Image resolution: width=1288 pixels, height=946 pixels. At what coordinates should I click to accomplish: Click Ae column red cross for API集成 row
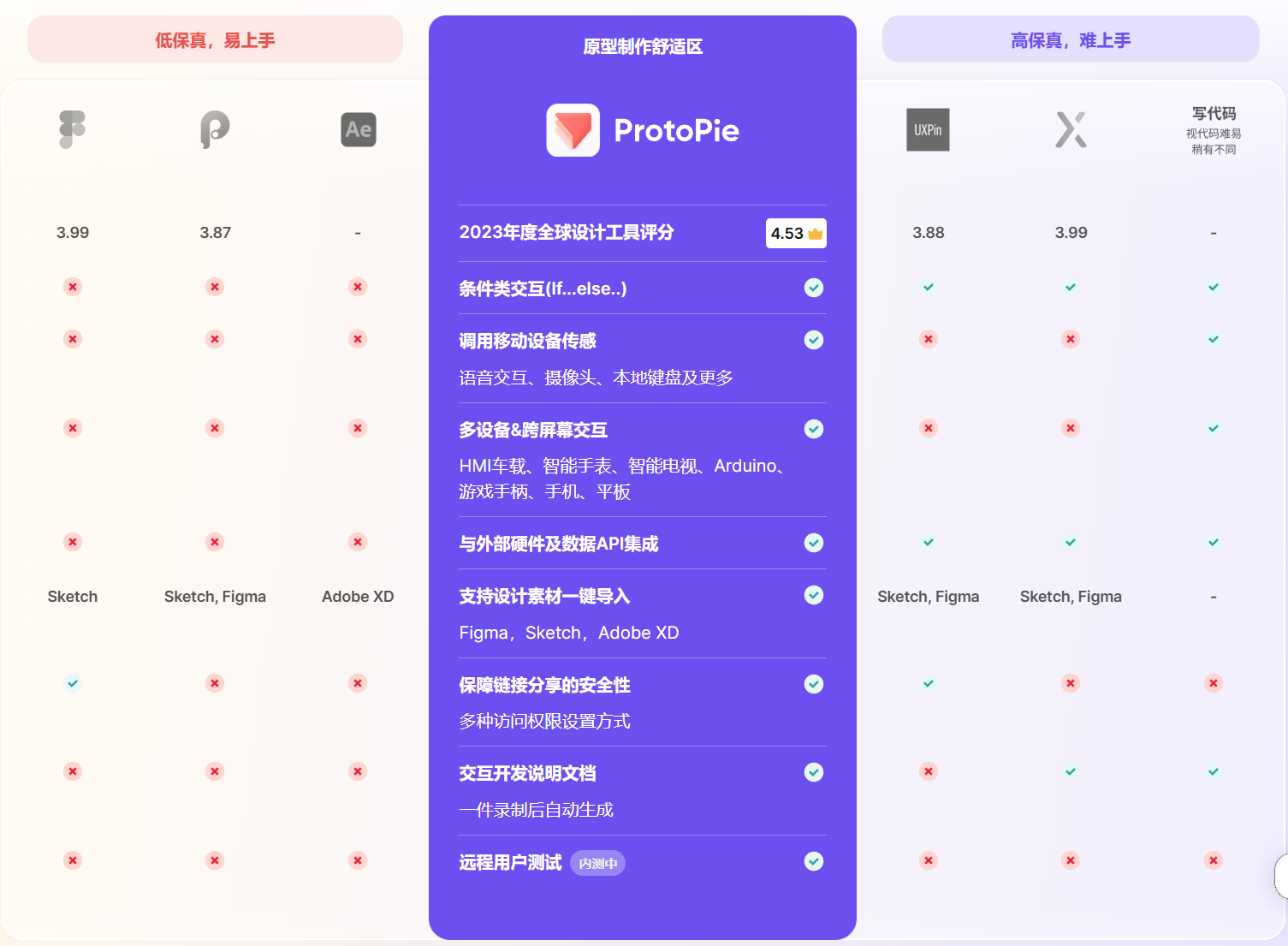(358, 542)
